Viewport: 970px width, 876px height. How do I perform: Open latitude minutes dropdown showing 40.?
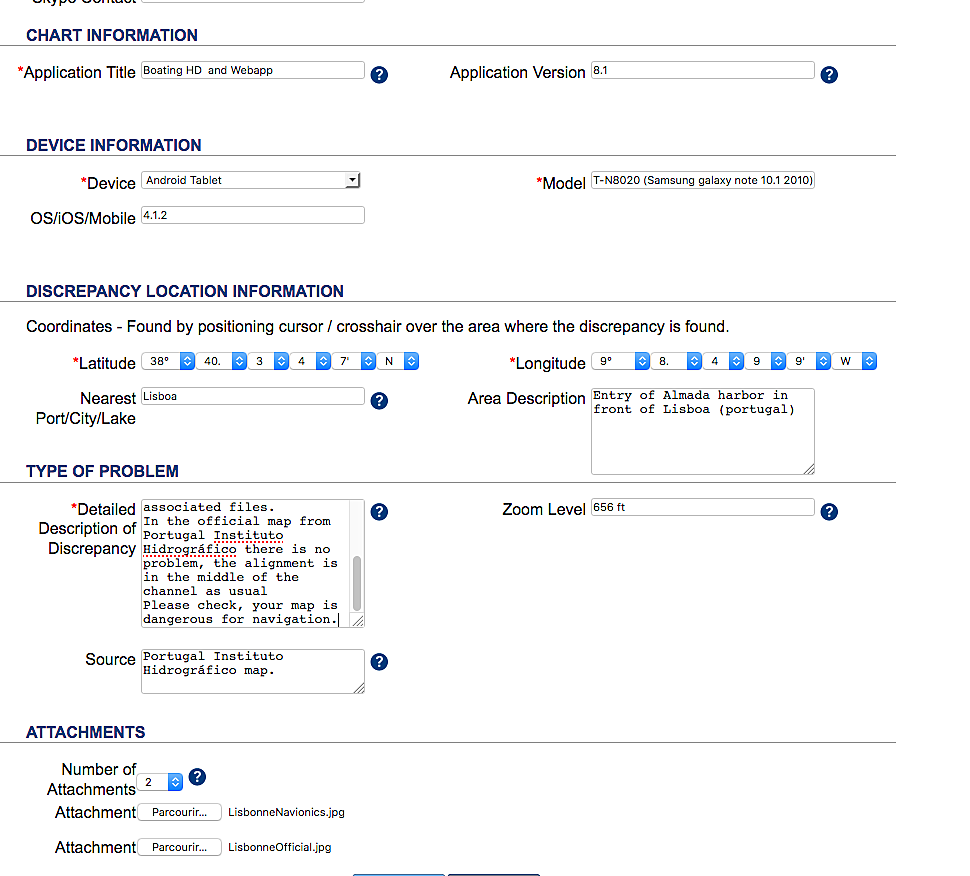pos(221,361)
